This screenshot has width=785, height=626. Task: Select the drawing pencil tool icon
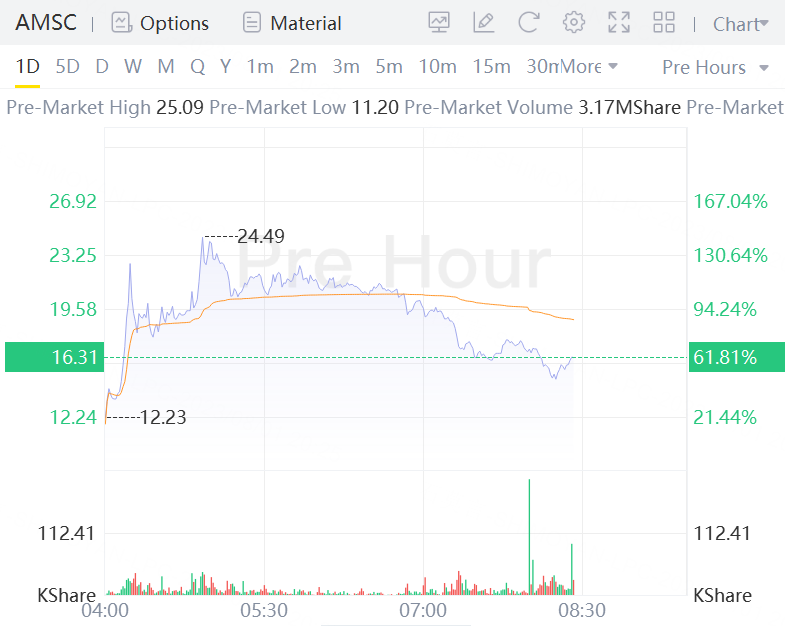(484, 23)
